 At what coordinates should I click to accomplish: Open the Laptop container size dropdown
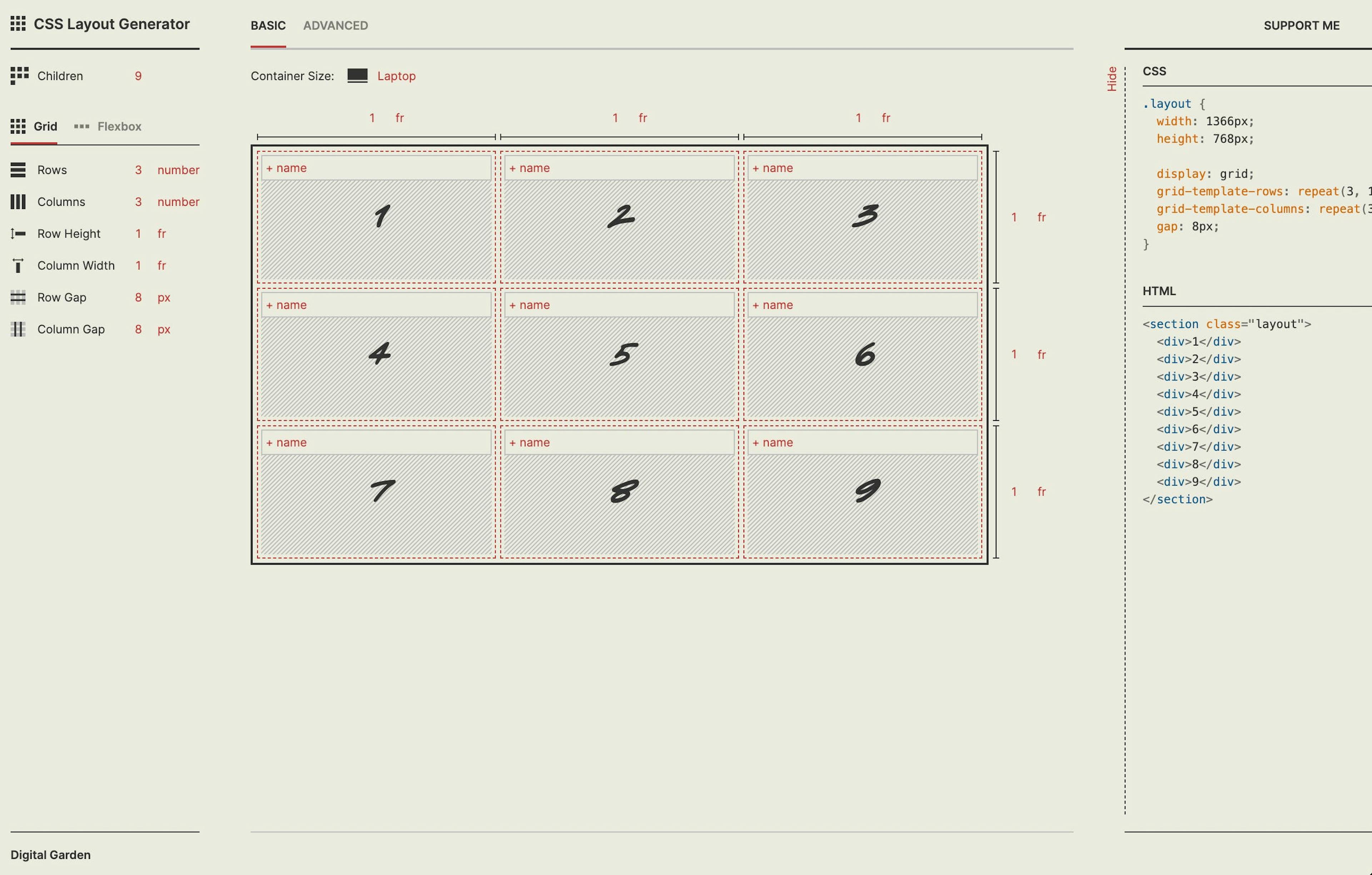pyautogui.click(x=396, y=76)
